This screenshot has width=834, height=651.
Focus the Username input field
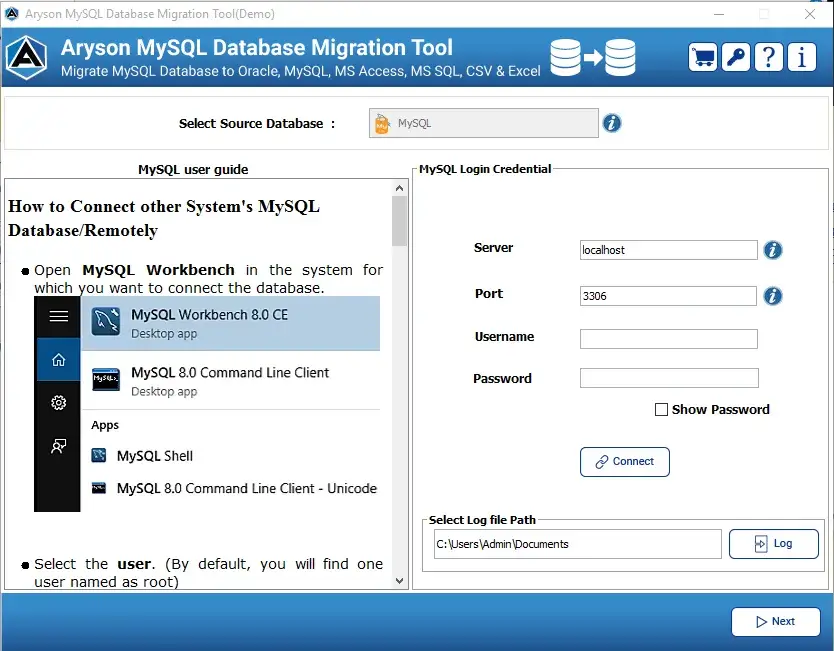(669, 339)
